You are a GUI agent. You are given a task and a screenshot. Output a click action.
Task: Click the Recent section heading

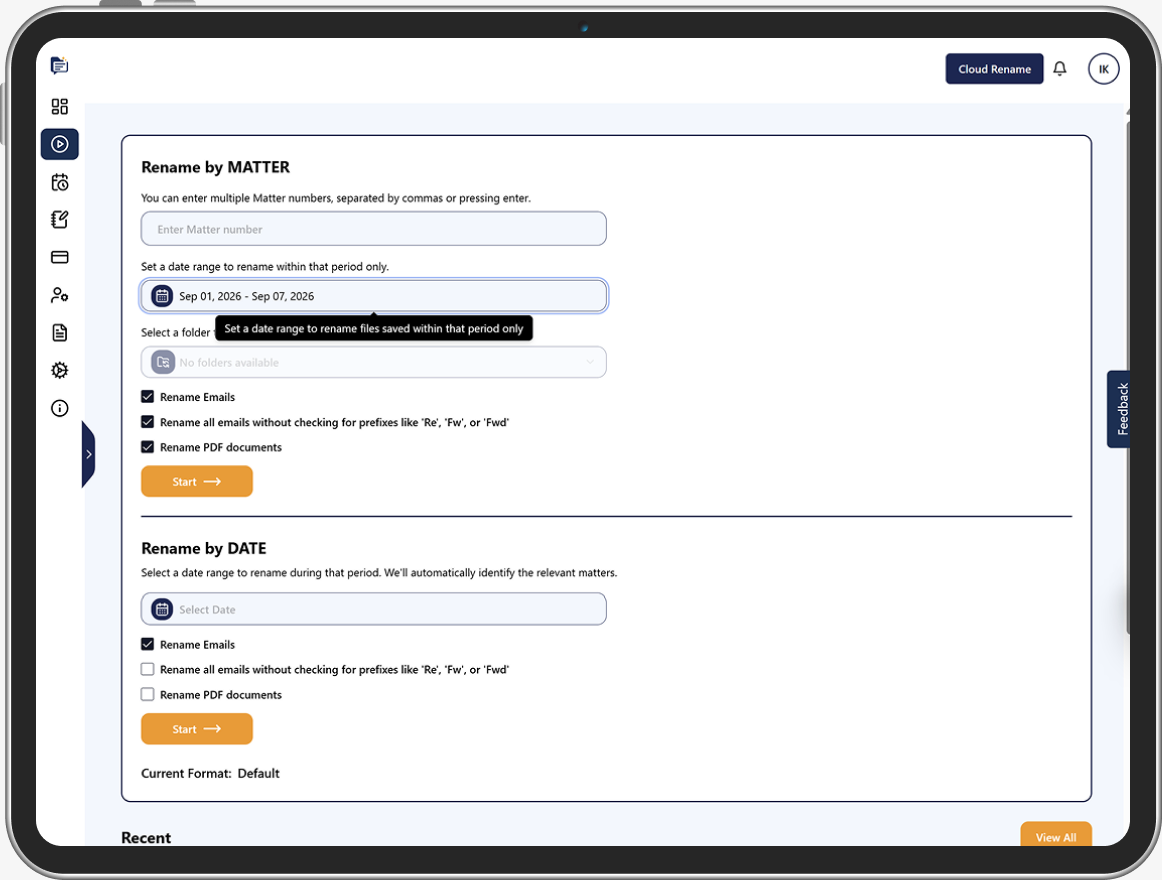click(146, 838)
